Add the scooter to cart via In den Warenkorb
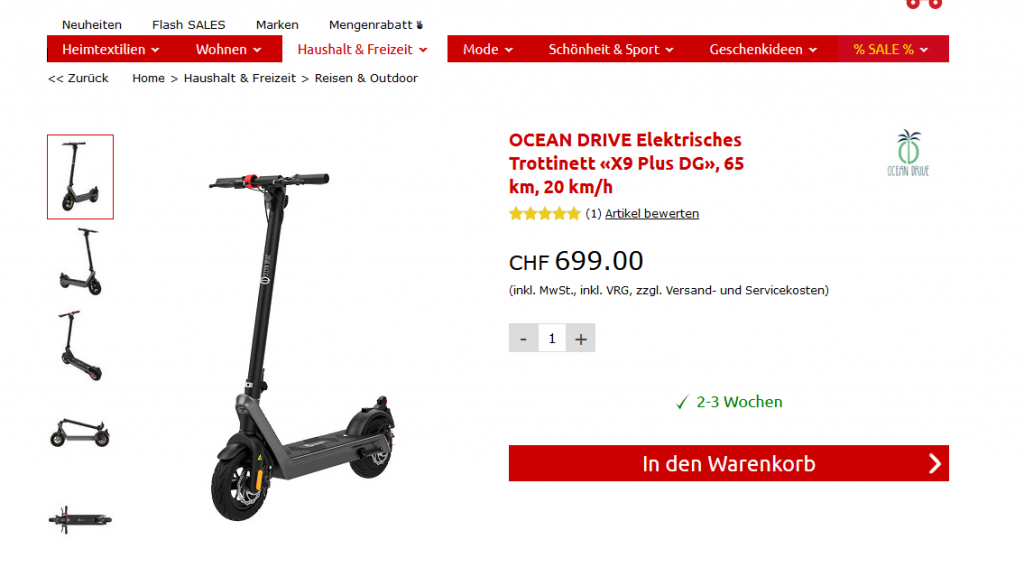This screenshot has width=1024, height=586. pyautogui.click(x=729, y=463)
